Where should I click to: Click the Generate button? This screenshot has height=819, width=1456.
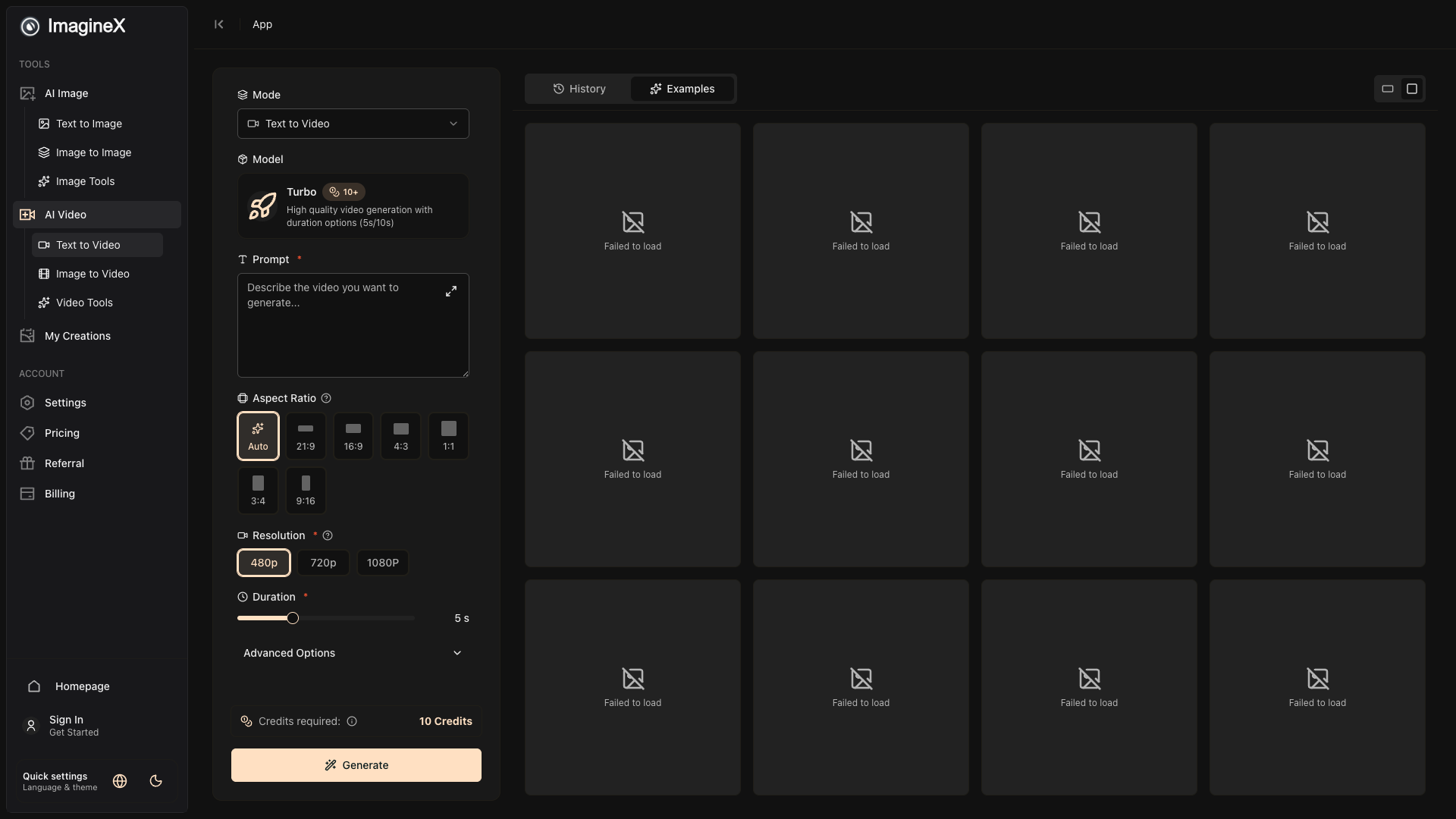(x=356, y=765)
